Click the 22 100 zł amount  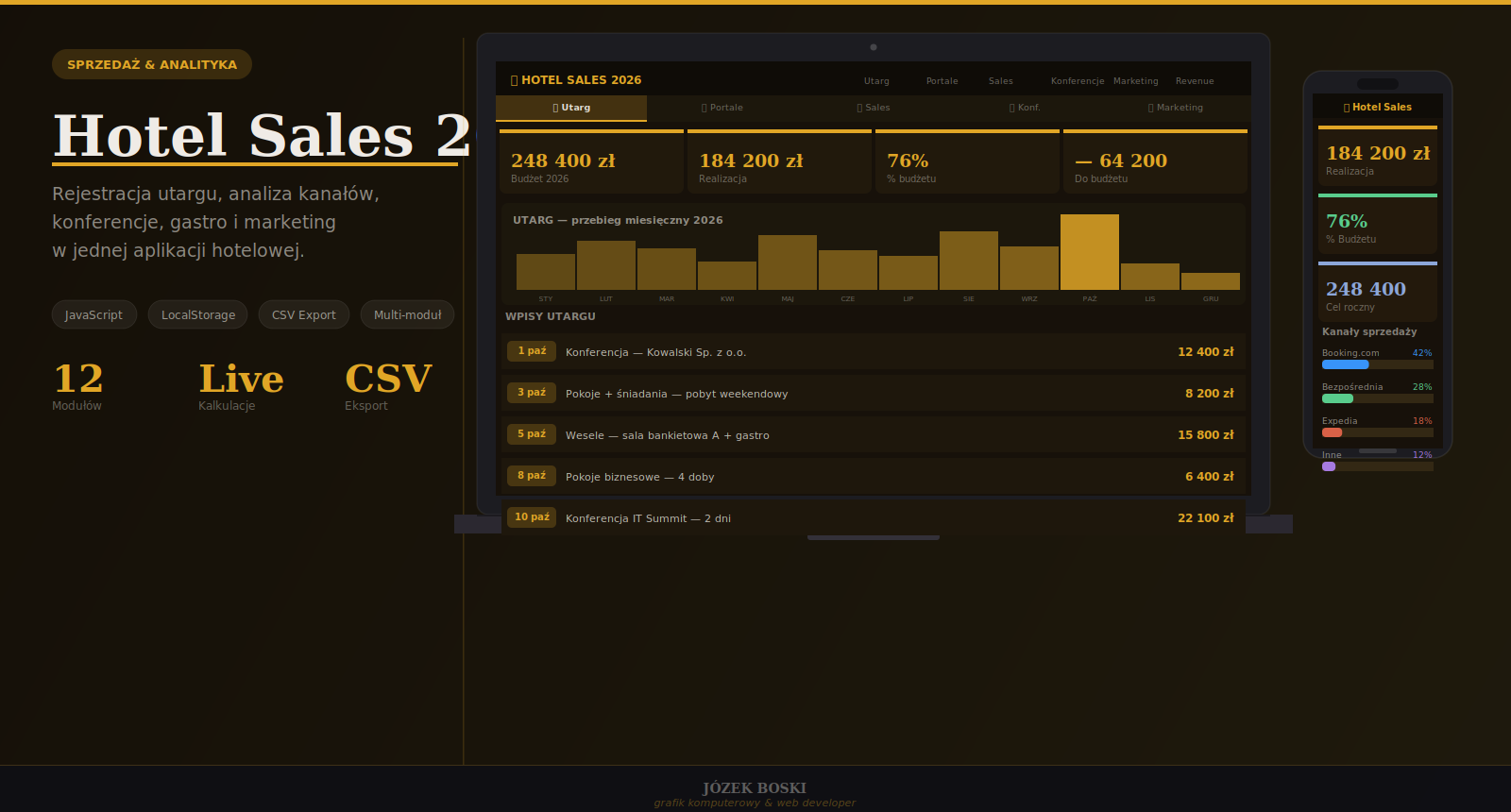point(1206,518)
